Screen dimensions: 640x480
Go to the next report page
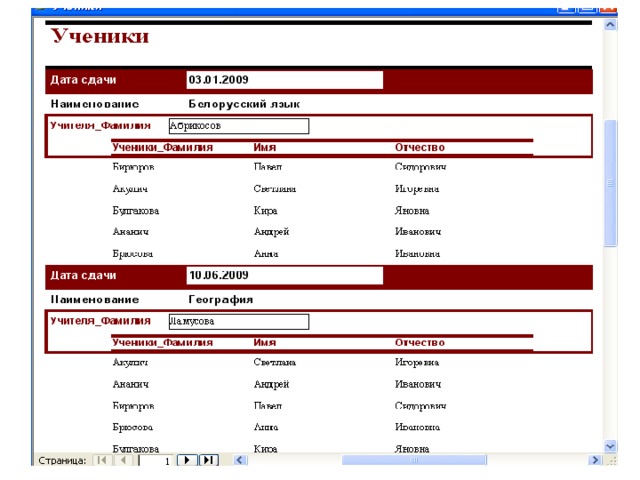point(187,460)
